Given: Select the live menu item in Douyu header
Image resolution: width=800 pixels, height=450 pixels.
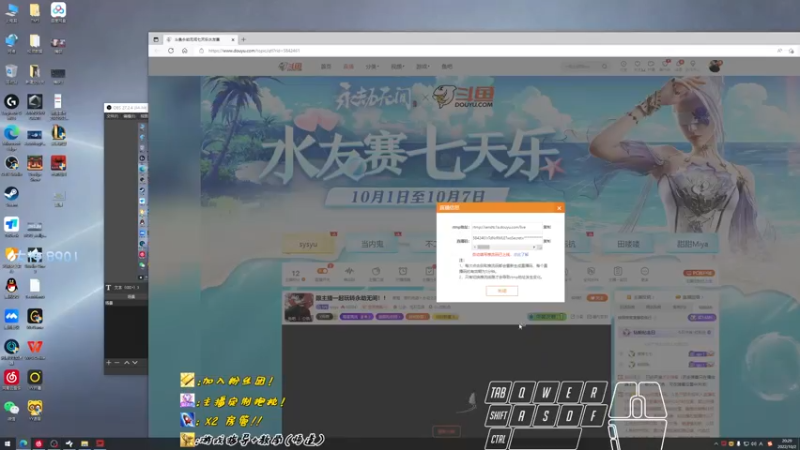Looking at the screenshot, I should [x=348, y=66].
